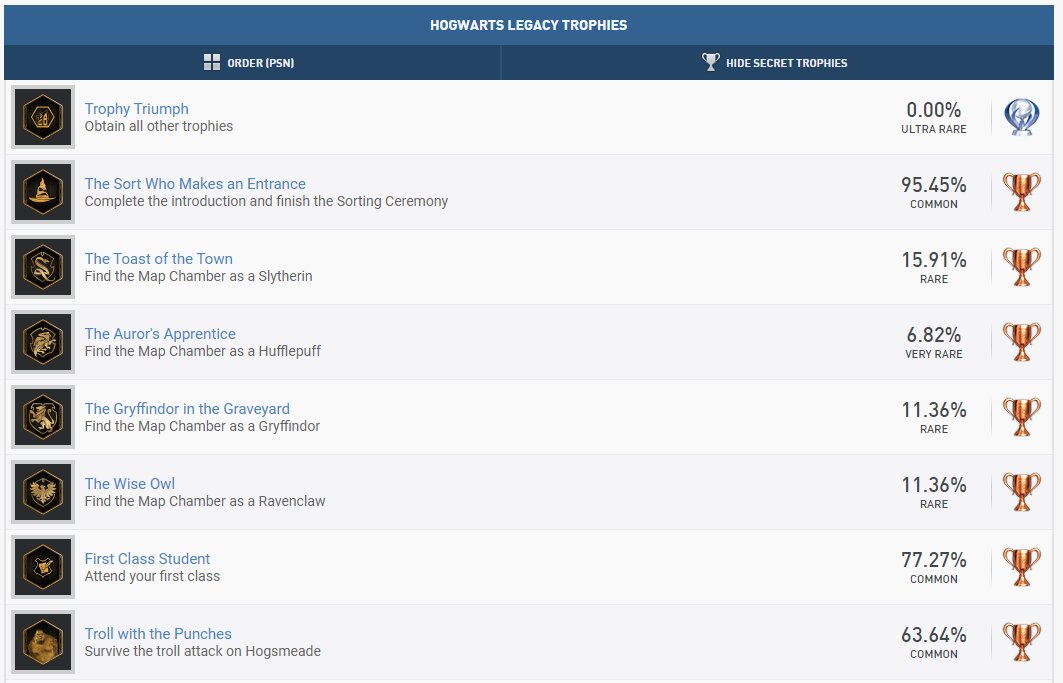The image size is (1063, 683).
Task: Click 'Find the Map Chamber as a Ravenclaw'
Action: tap(205, 501)
